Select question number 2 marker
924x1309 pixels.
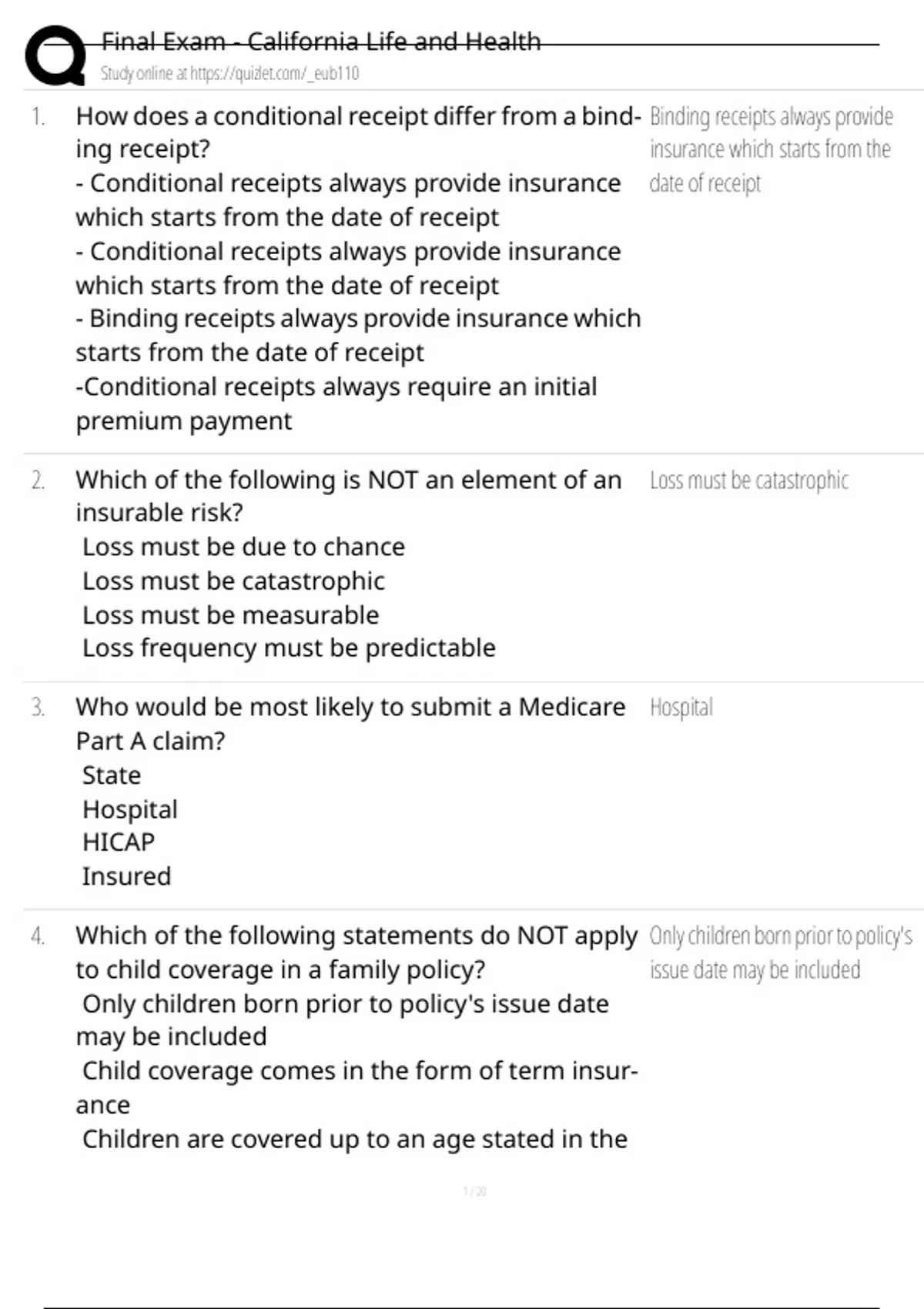pyautogui.click(x=38, y=480)
